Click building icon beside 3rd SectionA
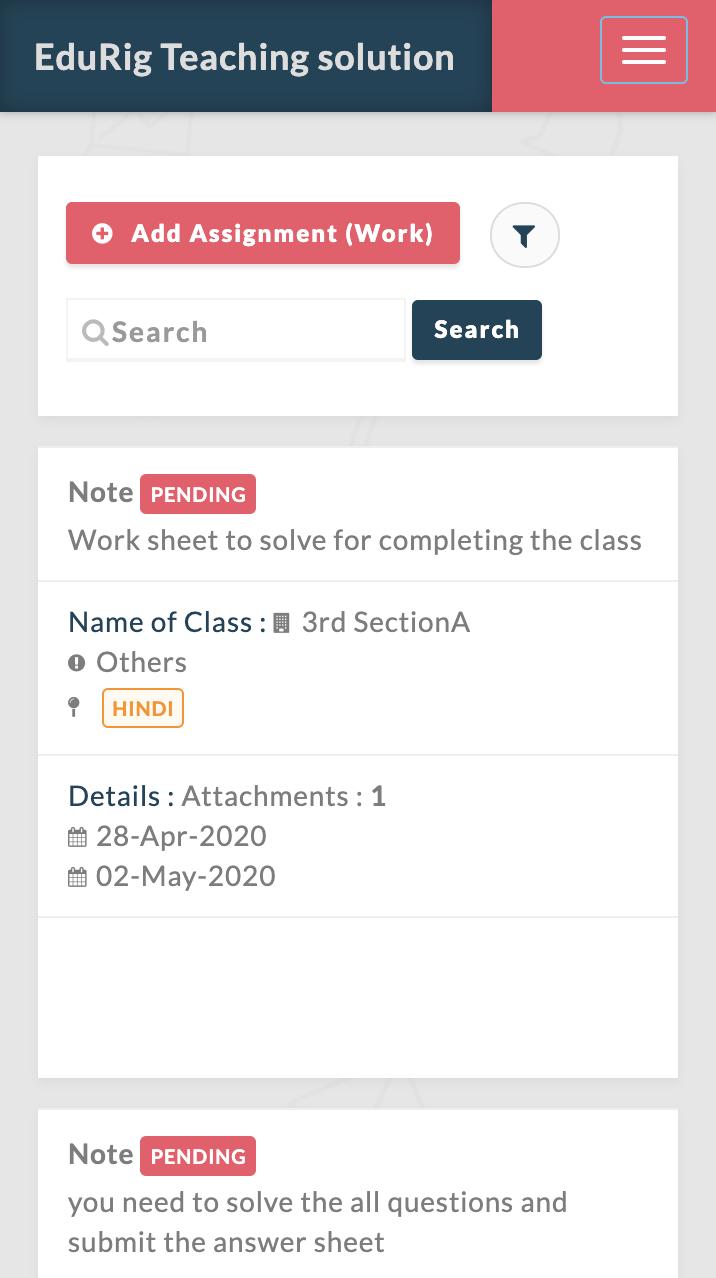 click(282, 623)
